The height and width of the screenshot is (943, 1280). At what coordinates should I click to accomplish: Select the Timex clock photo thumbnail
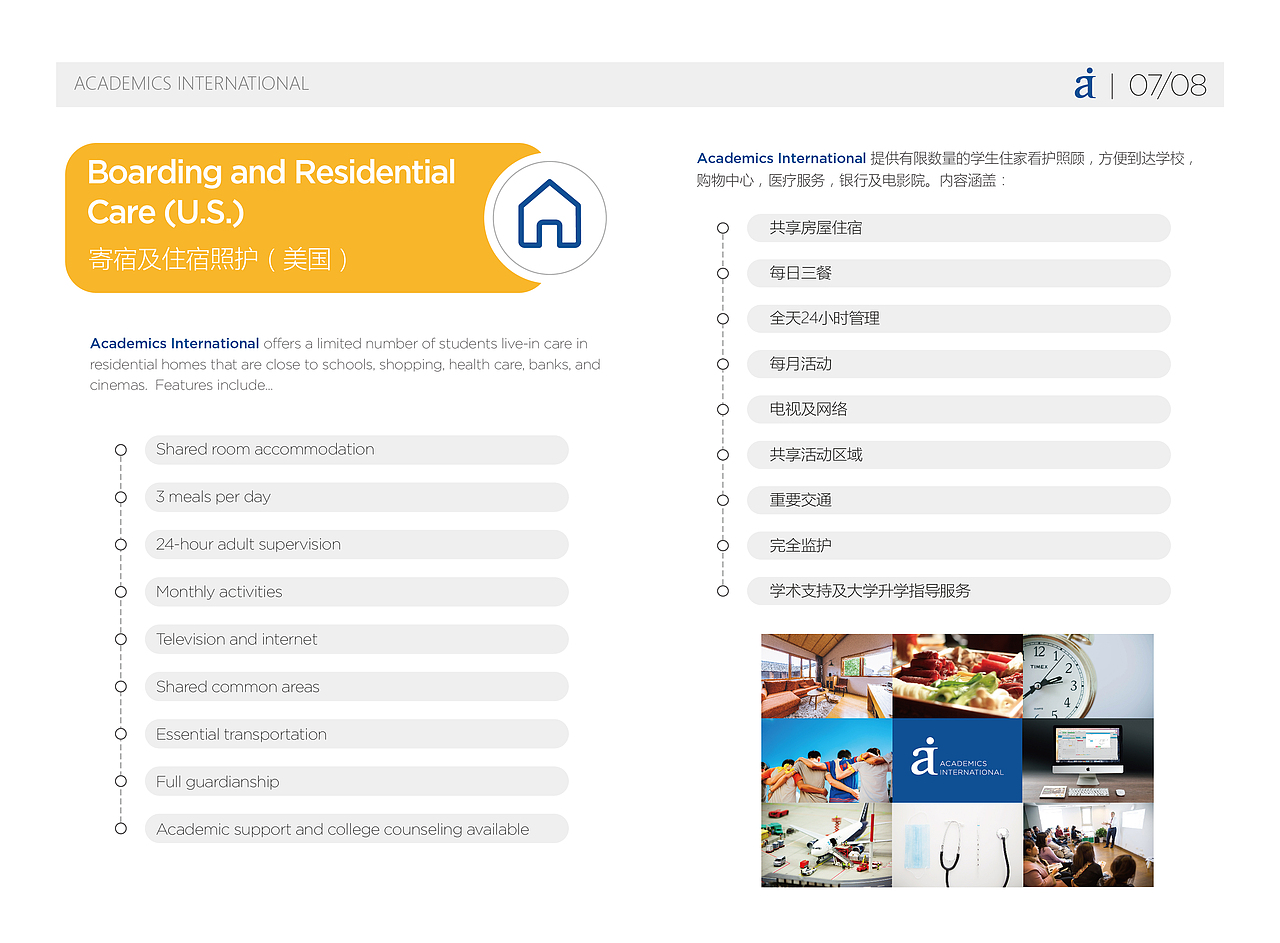1088,676
